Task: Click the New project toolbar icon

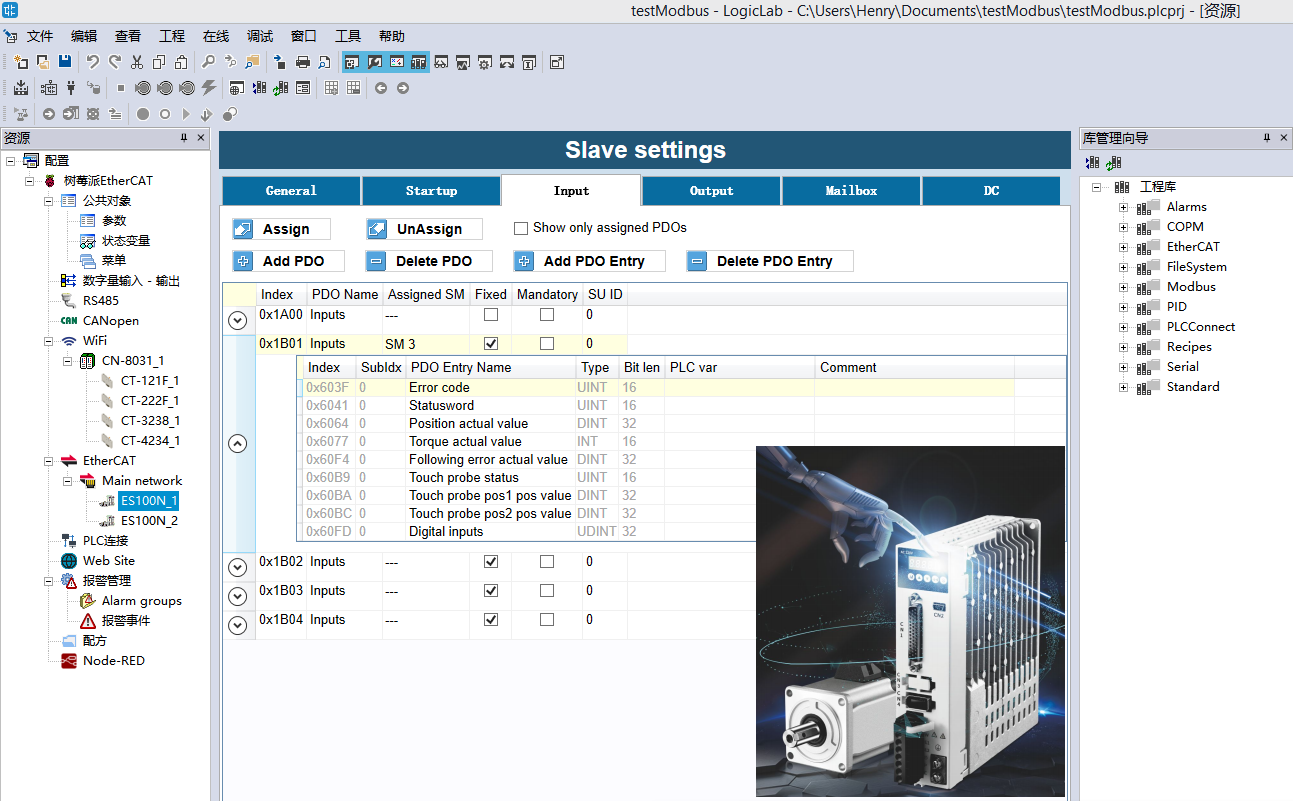Action: [21, 62]
